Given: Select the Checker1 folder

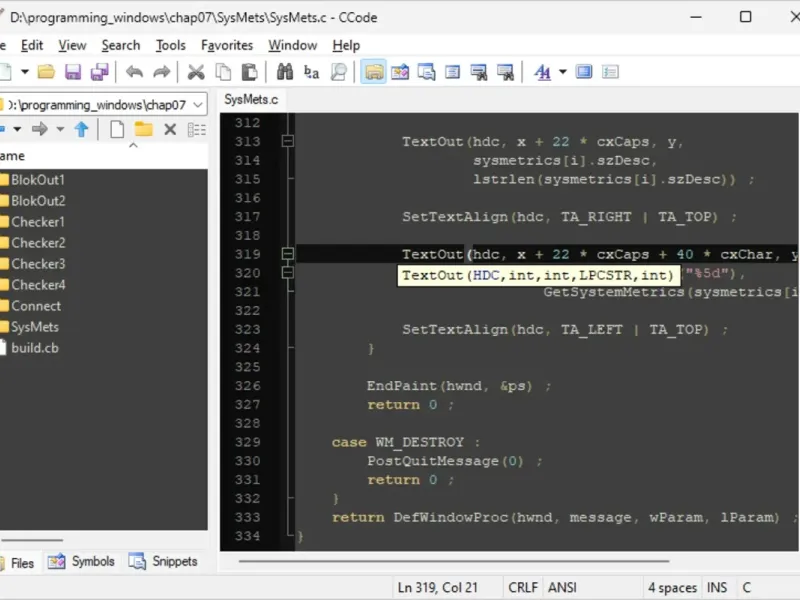Looking at the screenshot, I should (38, 222).
